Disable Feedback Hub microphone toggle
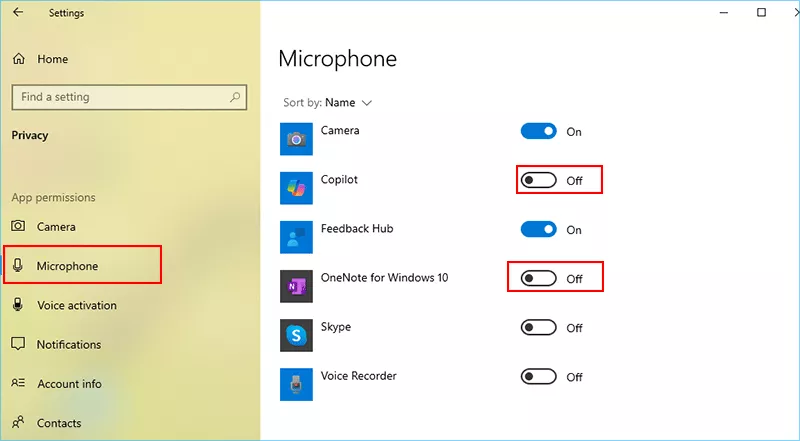Viewport: 800px width, 441px height. tap(538, 230)
